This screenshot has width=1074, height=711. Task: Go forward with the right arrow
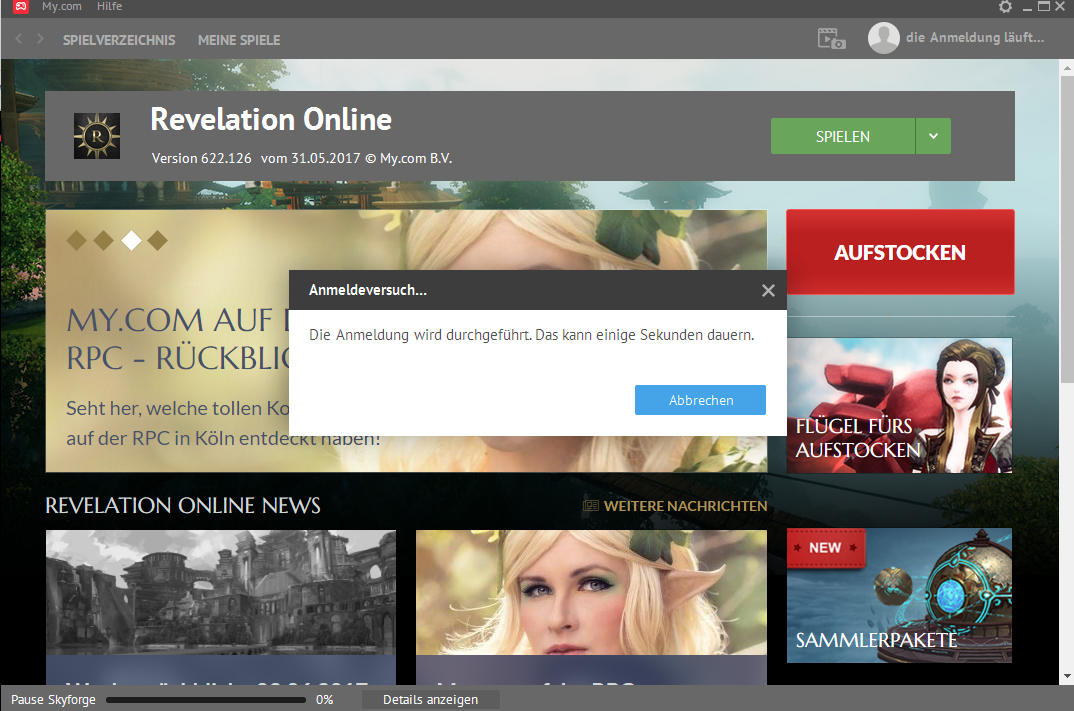point(40,39)
